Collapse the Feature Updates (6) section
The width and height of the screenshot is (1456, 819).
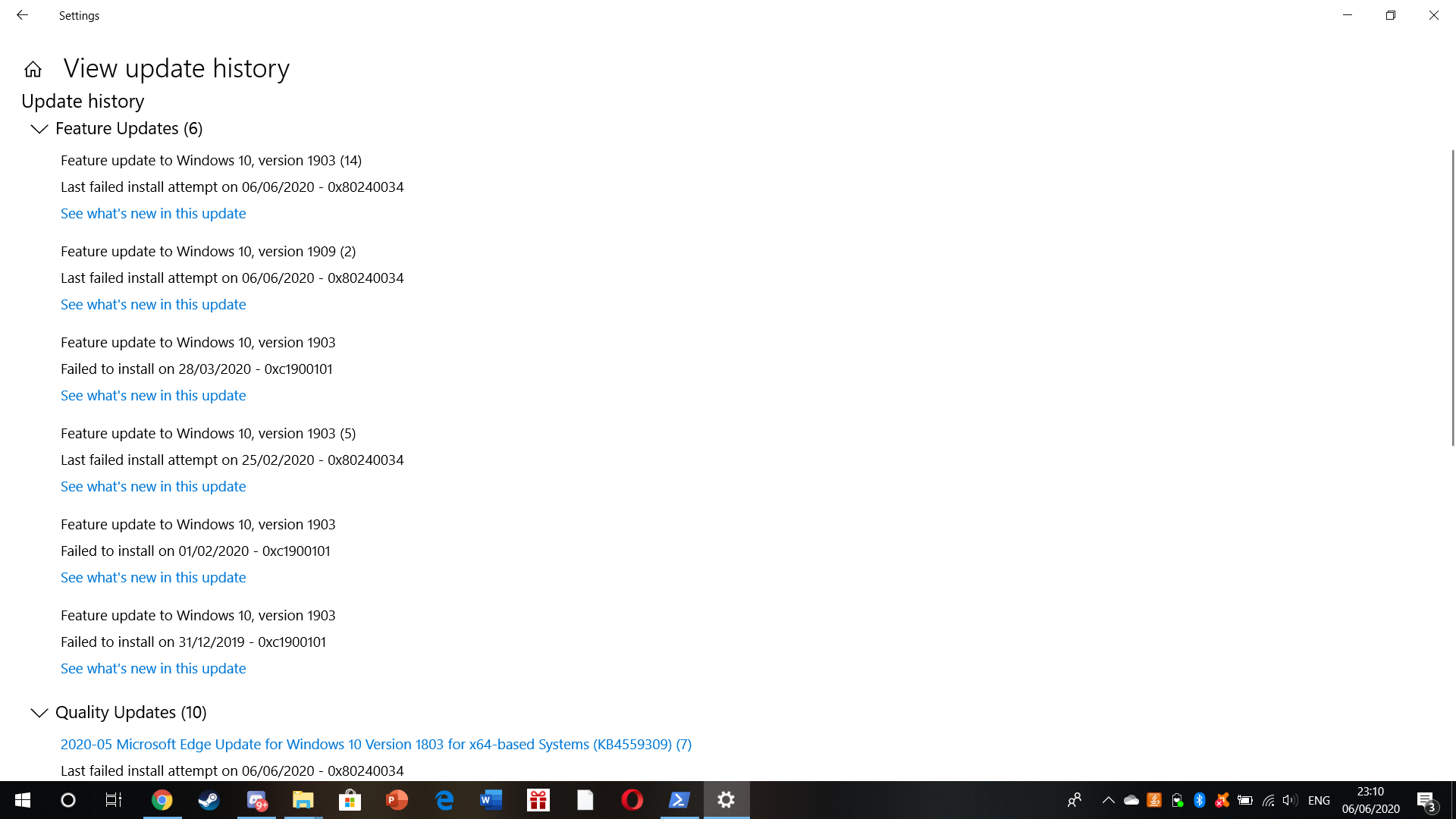pyautogui.click(x=39, y=129)
